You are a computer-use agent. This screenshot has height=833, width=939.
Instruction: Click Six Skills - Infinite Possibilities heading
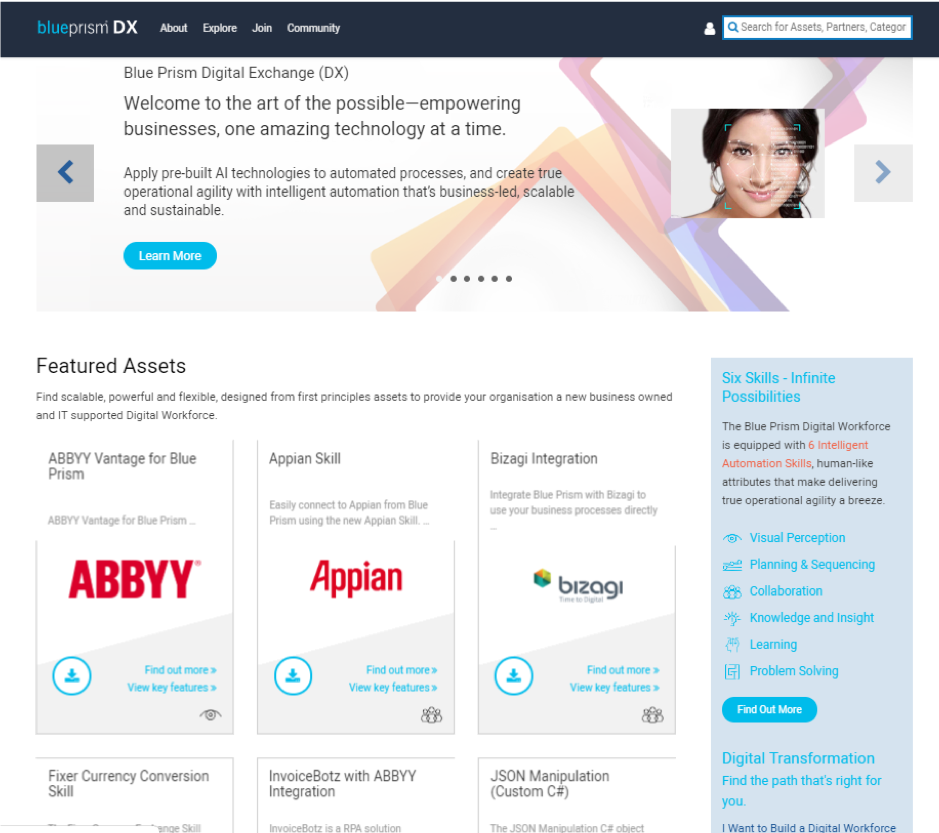point(779,387)
